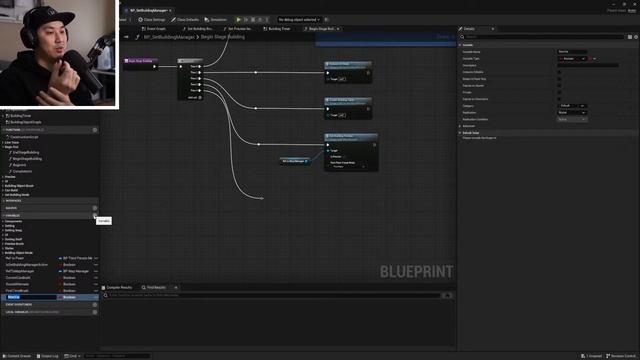The width and height of the screenshot is (640, 360).
Task: Click the green Play button
Action: pos(238,20)
